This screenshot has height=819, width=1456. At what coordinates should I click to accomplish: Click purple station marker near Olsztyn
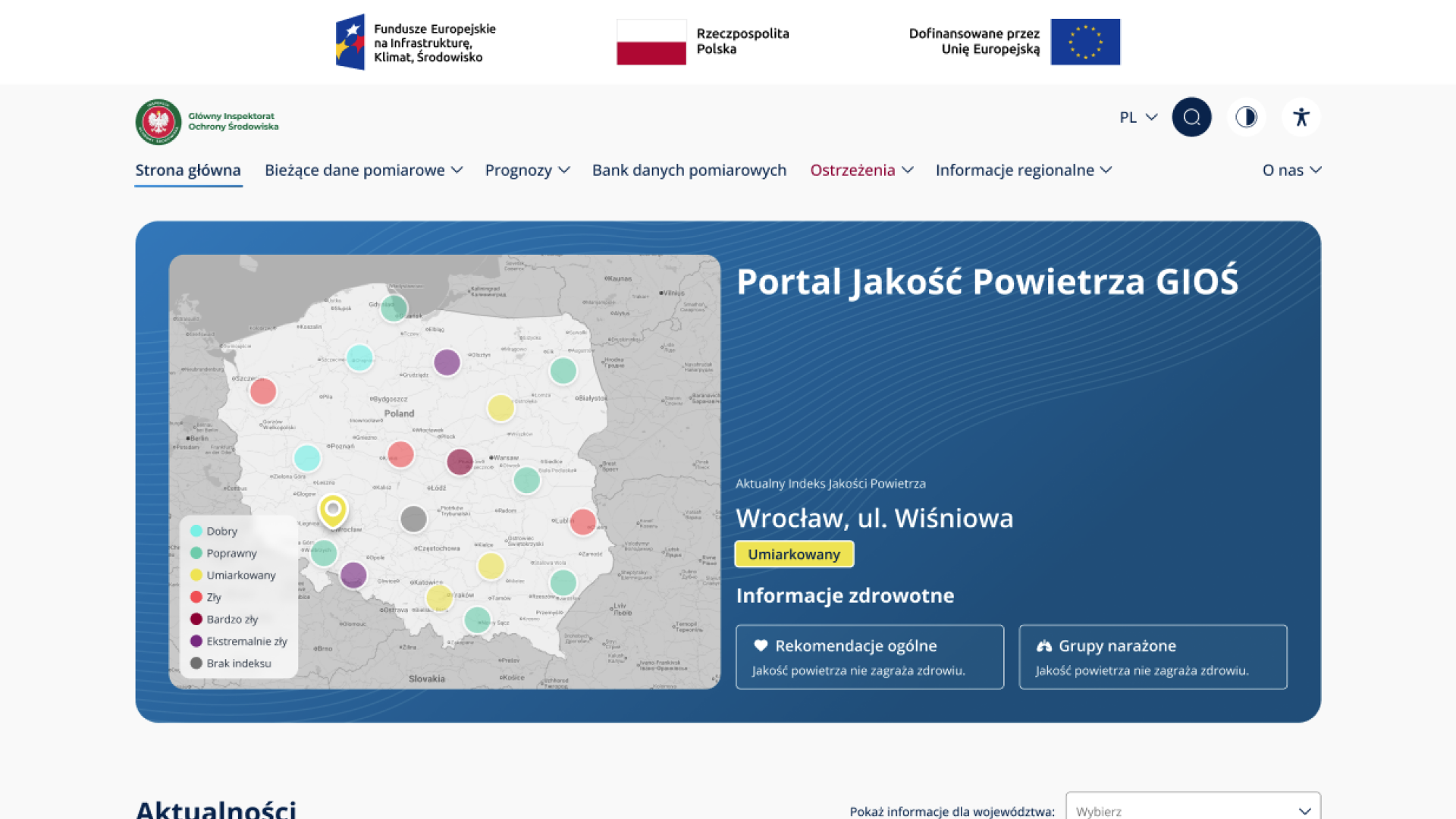[x=447, y=362]
